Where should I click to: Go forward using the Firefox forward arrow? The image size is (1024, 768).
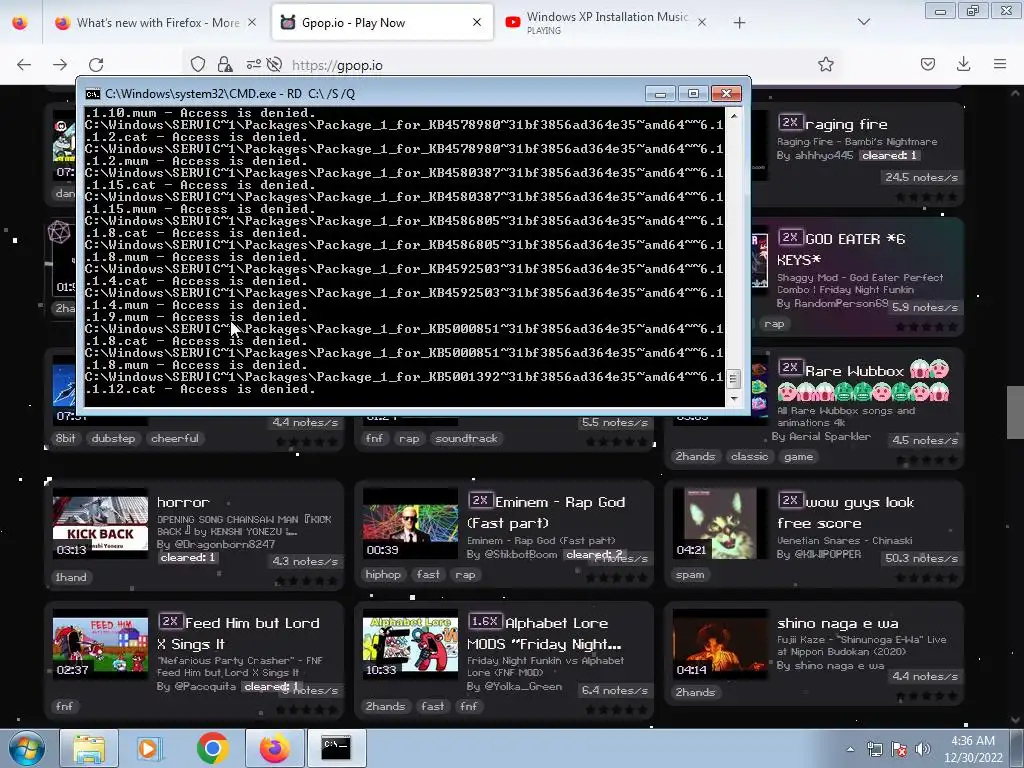pyautogui.click(x=59, y=65)
